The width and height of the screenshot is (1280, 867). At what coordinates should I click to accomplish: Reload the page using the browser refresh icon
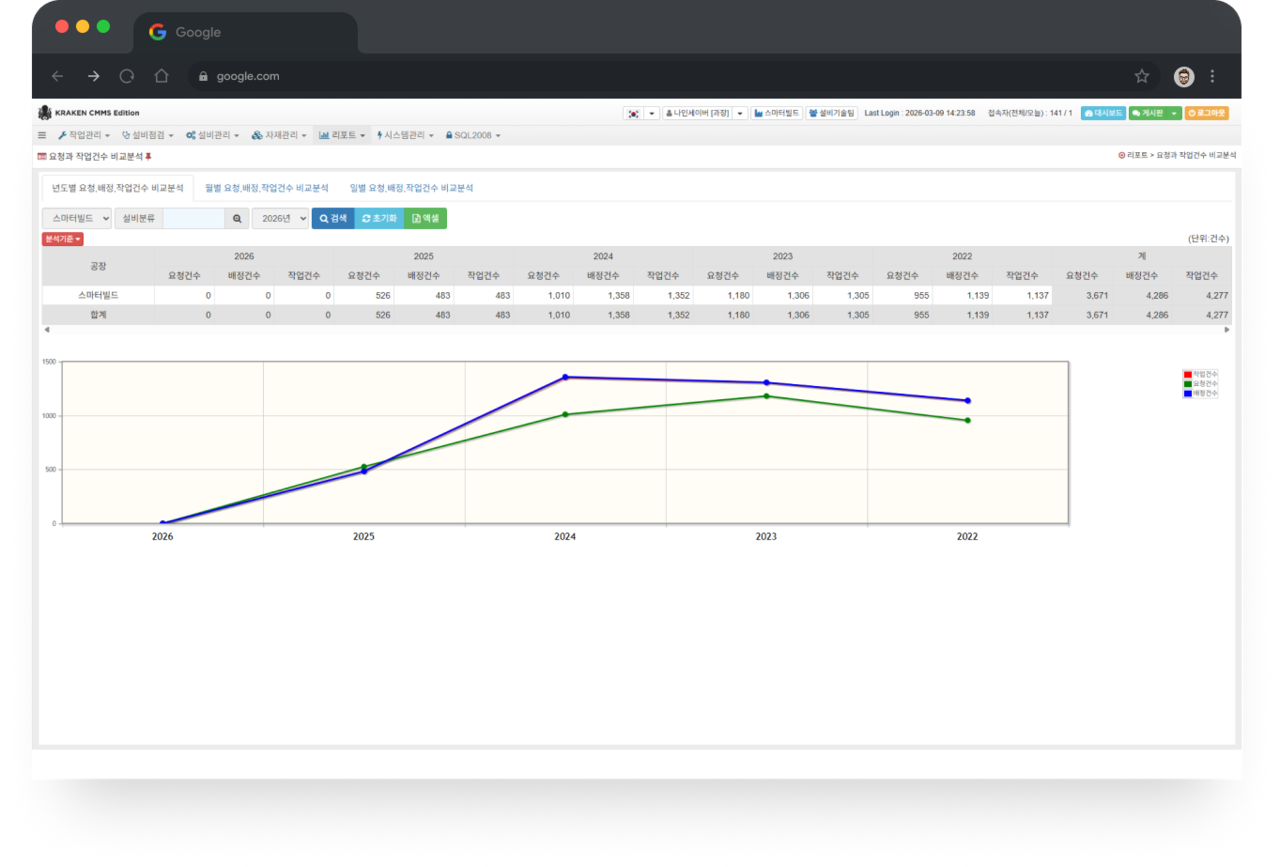point(127,76)
